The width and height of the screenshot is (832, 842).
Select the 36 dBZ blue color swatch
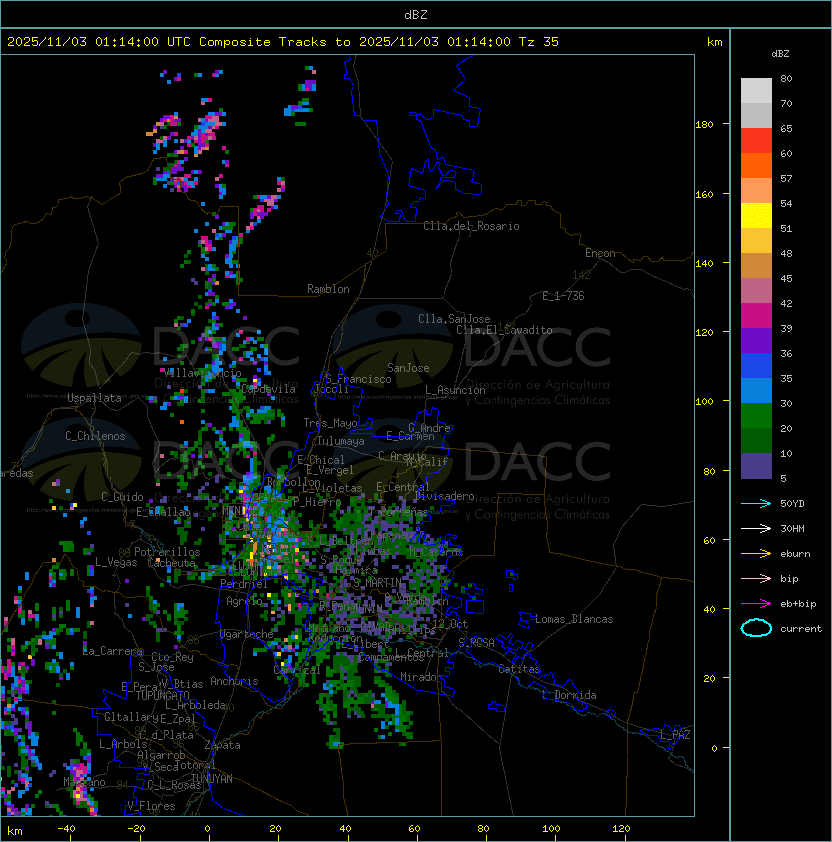click(x=756, y=366)
